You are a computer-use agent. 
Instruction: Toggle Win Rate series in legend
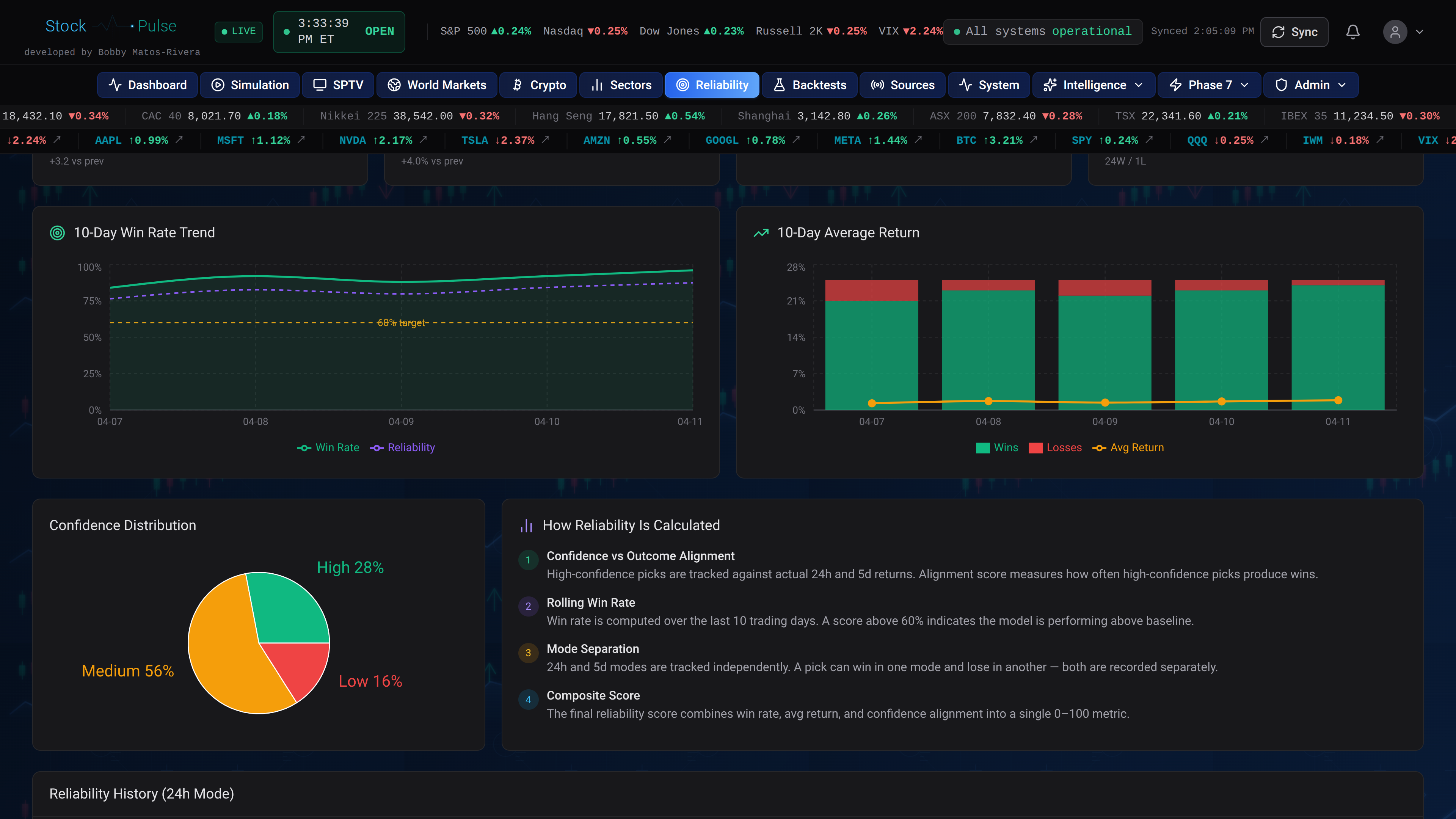click(x=328, y=448)
